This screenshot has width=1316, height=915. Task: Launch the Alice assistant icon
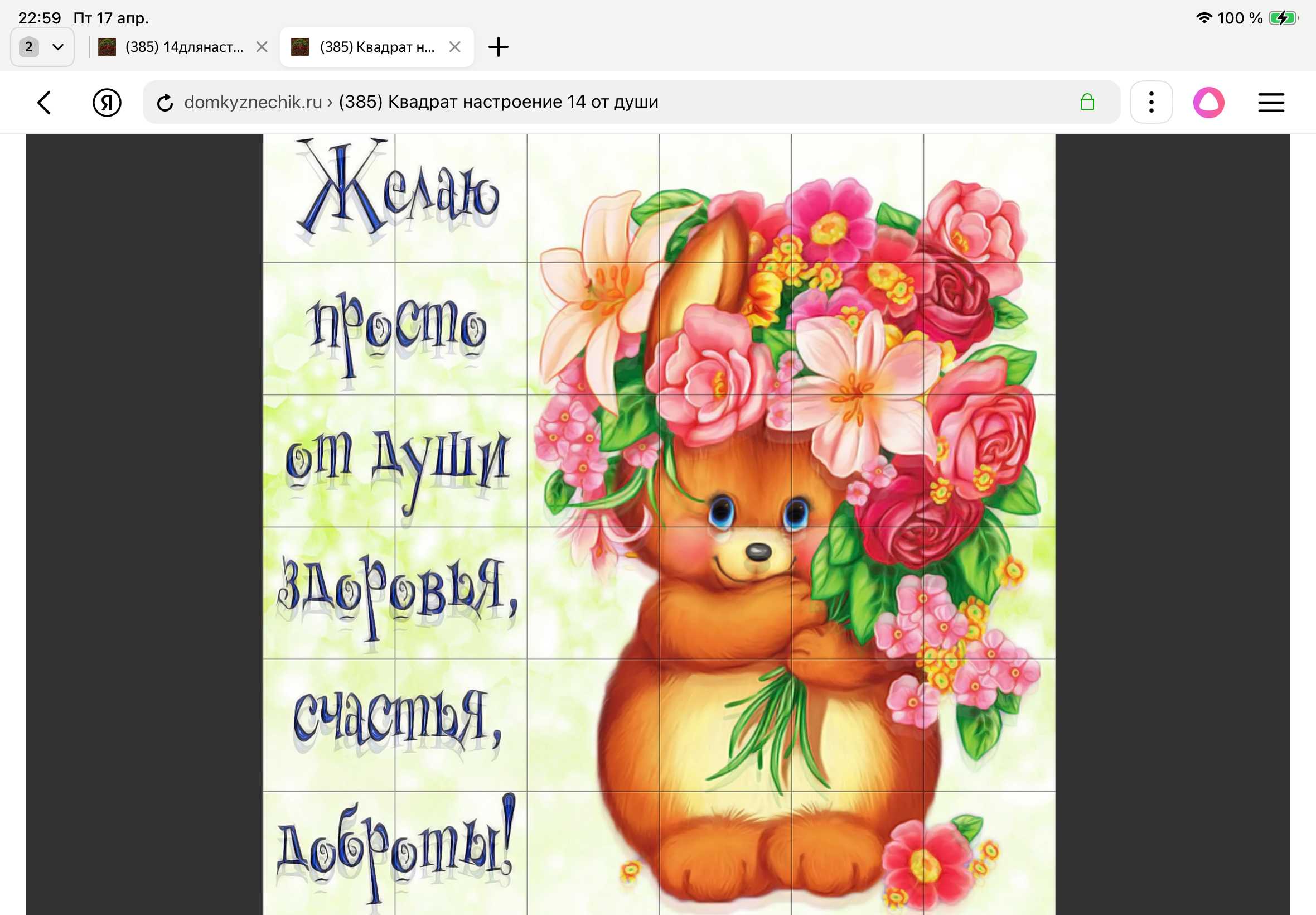coord(1208,103)
